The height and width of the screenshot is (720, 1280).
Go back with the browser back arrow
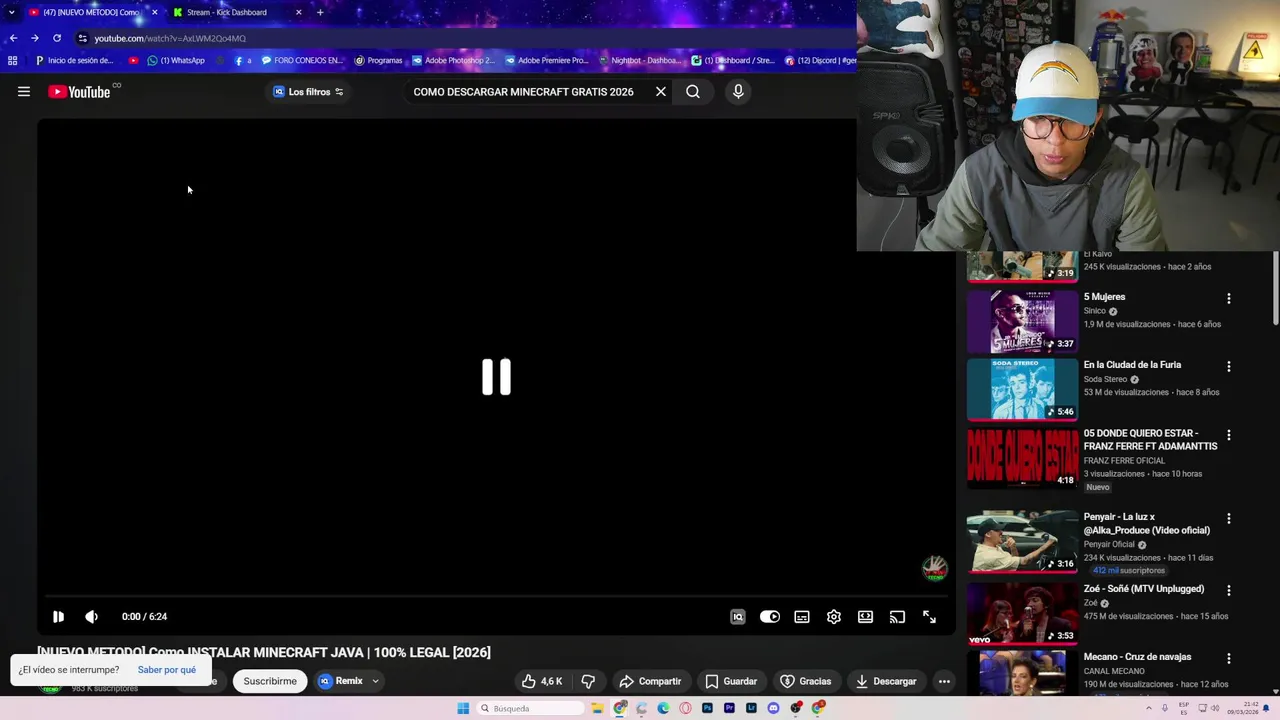tap(13, 38)
